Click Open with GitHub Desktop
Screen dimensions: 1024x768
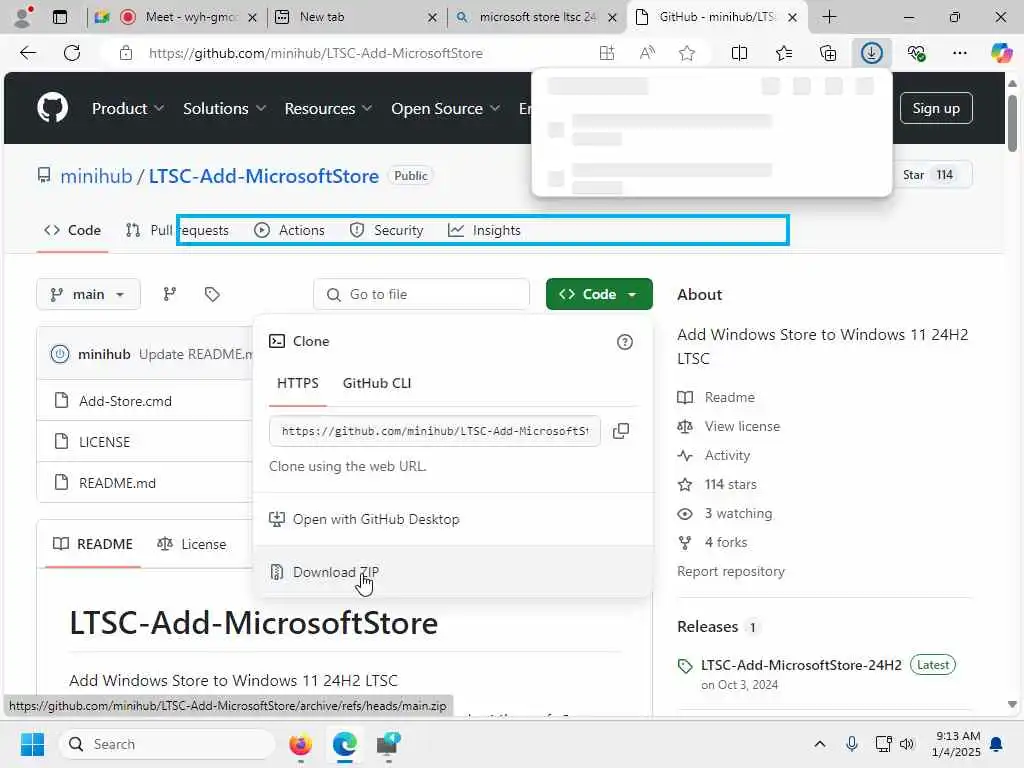[453, 519]
